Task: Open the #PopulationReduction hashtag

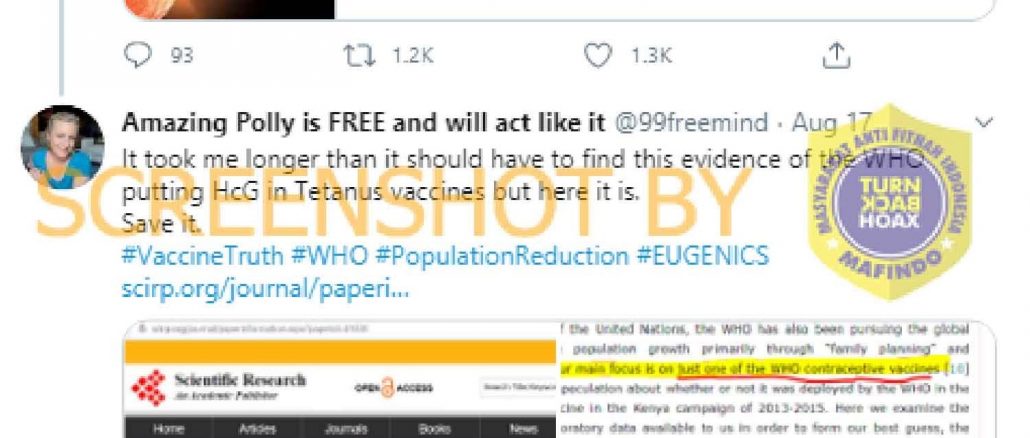Action: tap(502, 255)
